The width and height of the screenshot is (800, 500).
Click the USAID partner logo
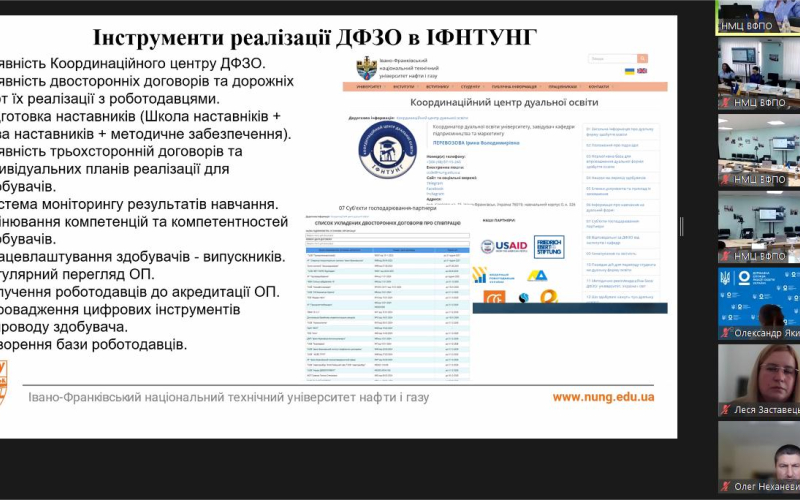coord(504,247)
